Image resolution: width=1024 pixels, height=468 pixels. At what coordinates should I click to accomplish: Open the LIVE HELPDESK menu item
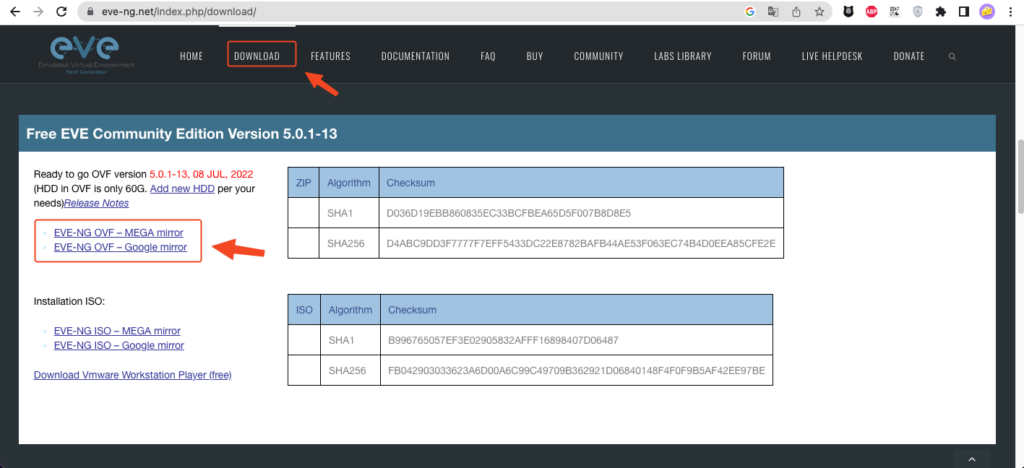832,56
